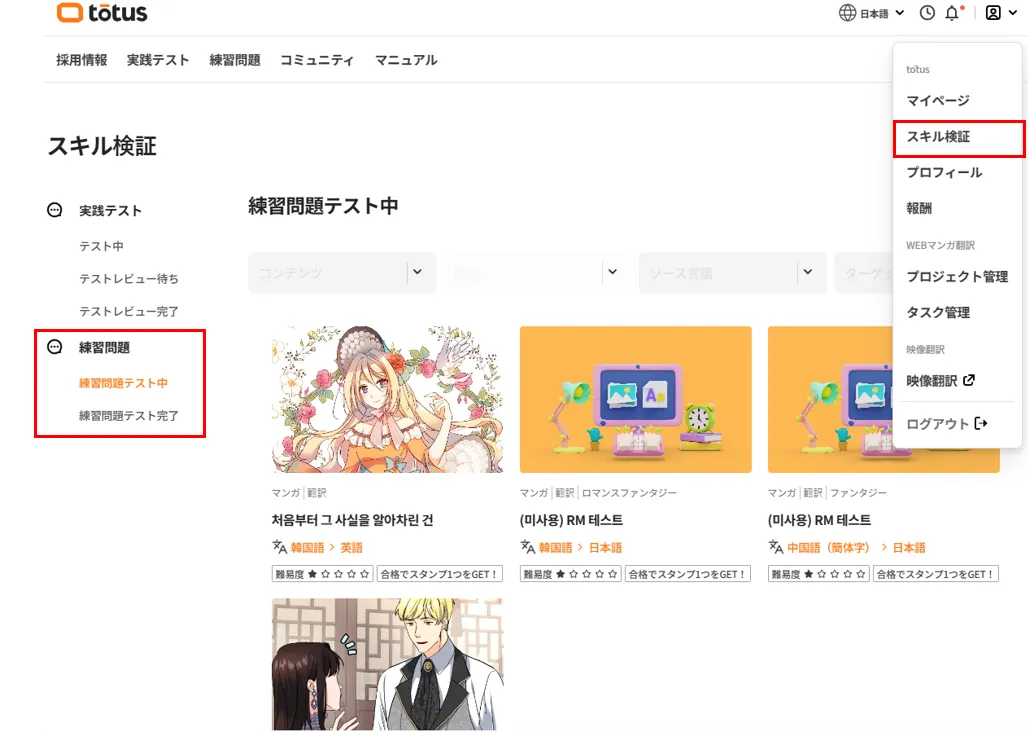1028x732 pixels.
Task: Click 実践テスト sidebar heading
Action: [x=110, y=210]
